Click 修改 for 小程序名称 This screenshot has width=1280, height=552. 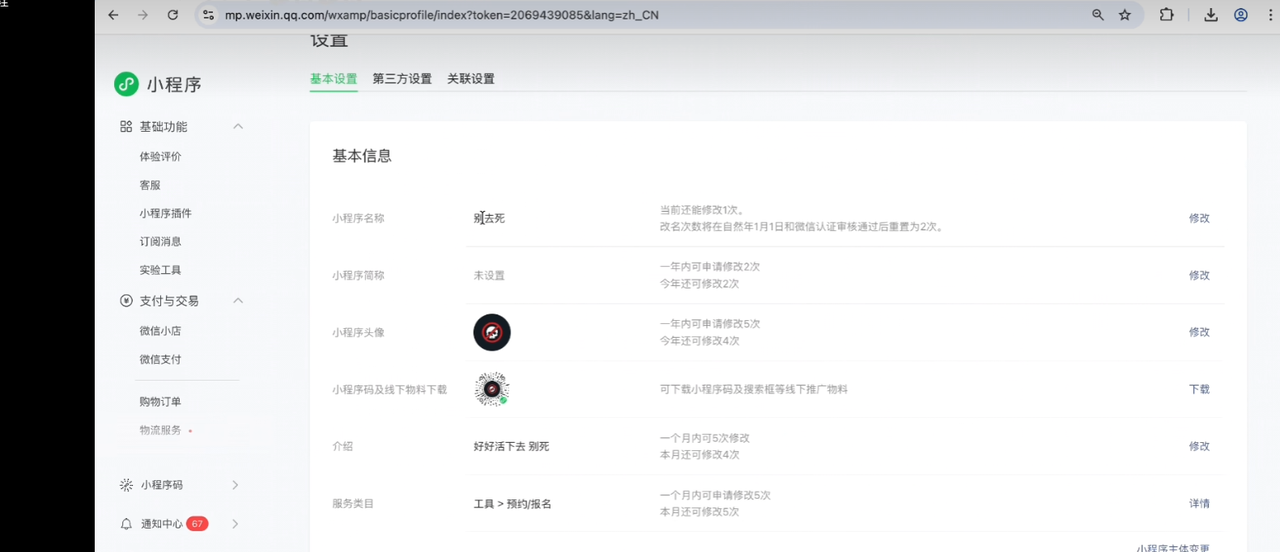[1199, 218]
